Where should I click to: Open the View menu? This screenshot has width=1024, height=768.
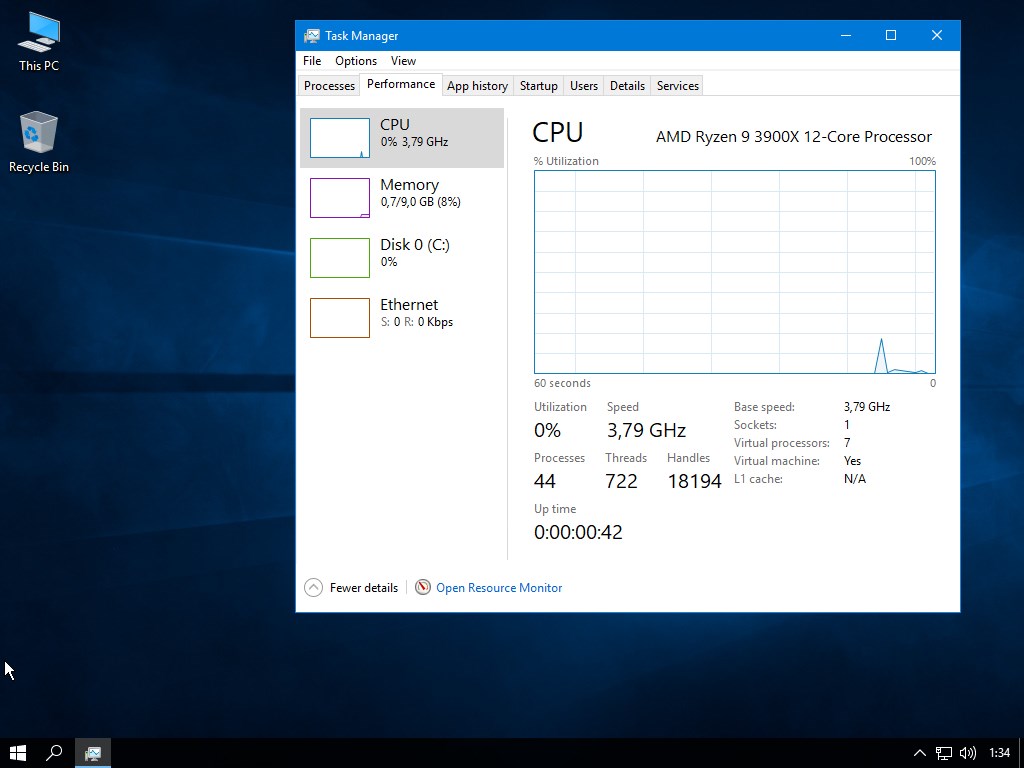403,61
